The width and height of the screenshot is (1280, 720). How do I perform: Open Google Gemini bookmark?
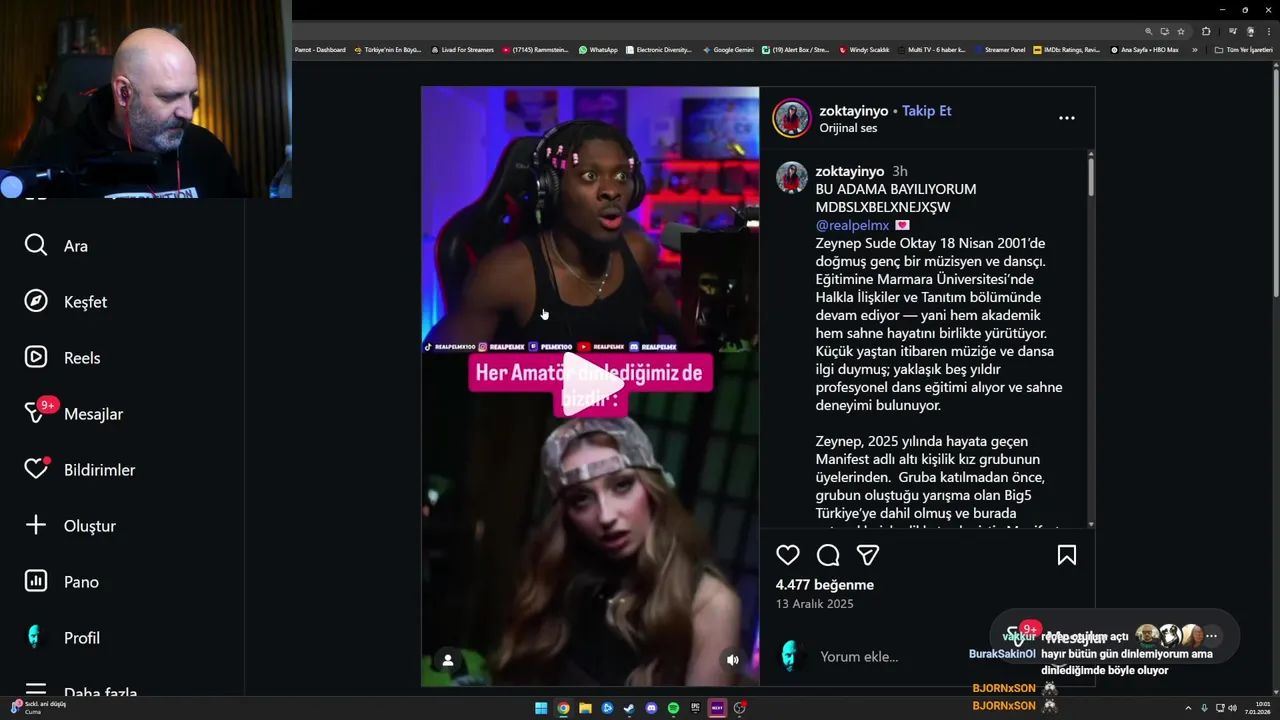tap(728, 50)
